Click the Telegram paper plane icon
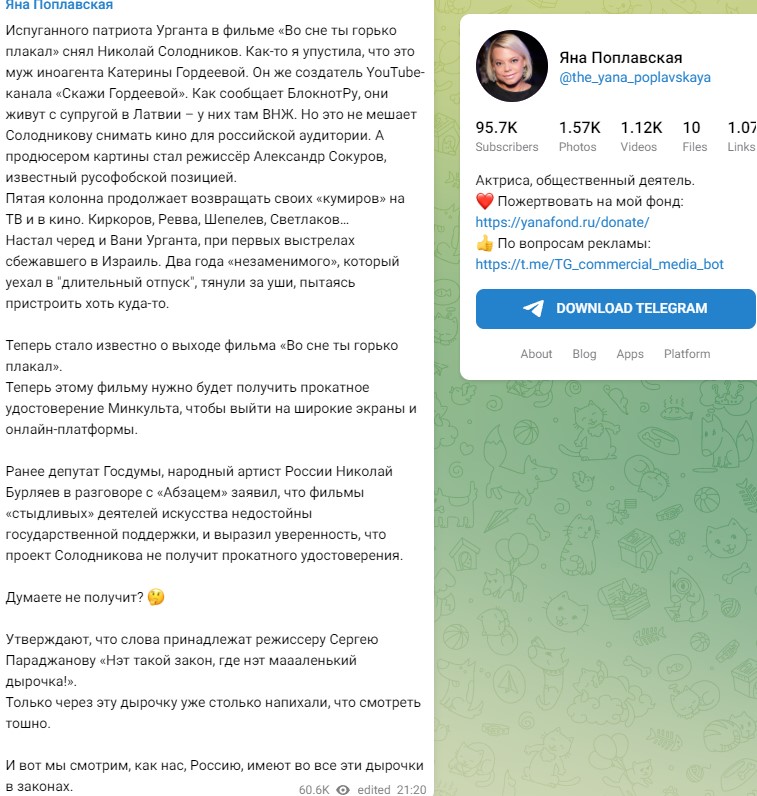 click(x=533, y=308)
